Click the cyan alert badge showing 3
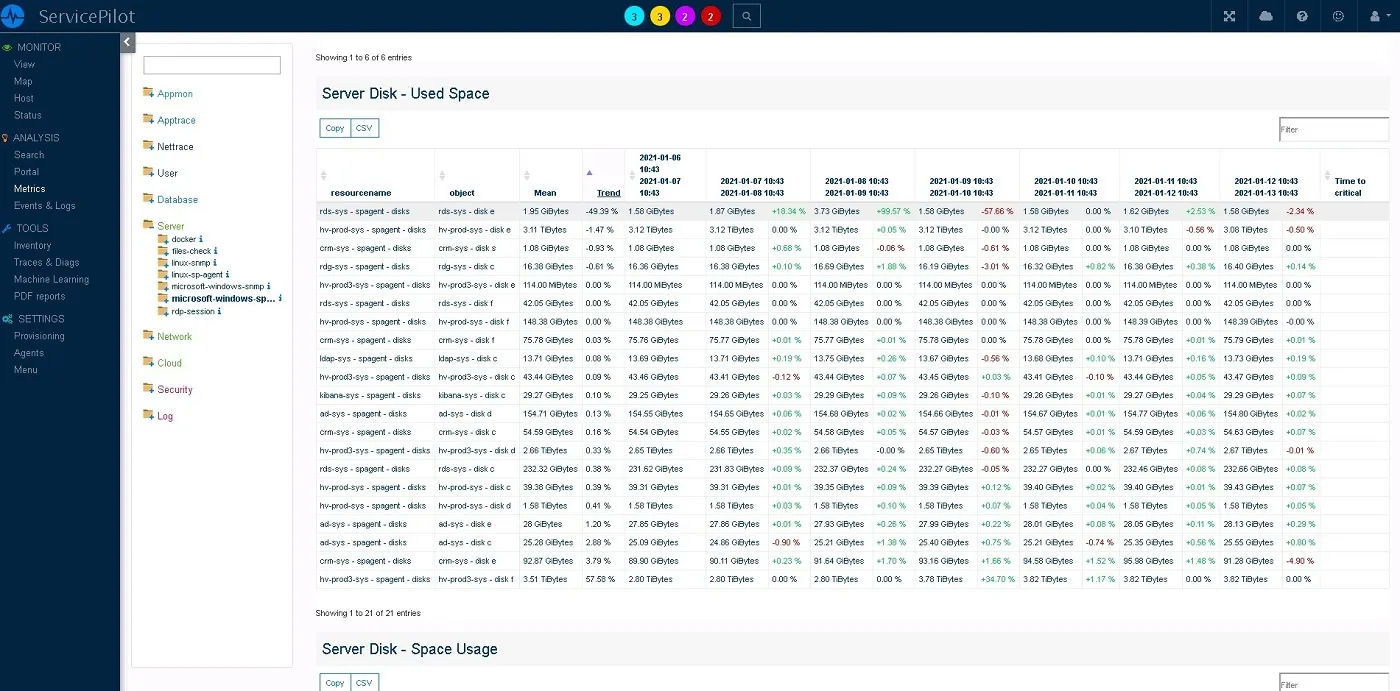This screenshot has height=691, width=1400. (x=633, y=16)
